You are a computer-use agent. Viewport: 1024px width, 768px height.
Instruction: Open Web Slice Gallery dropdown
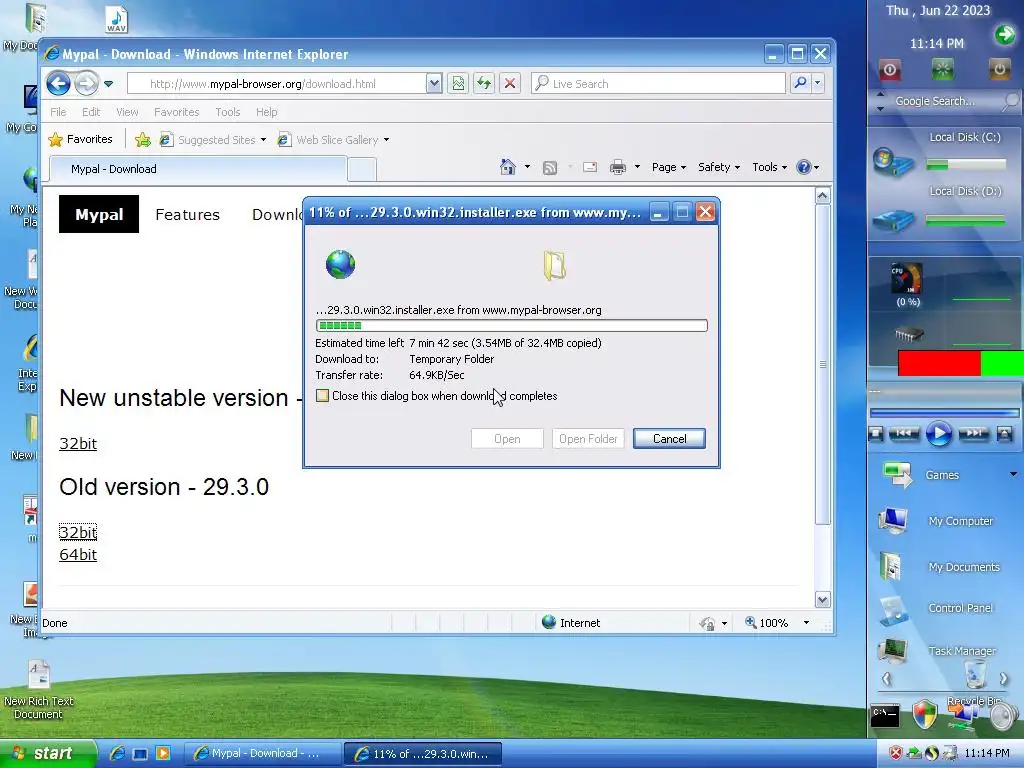pyautogui.click(x=333, y=140)
